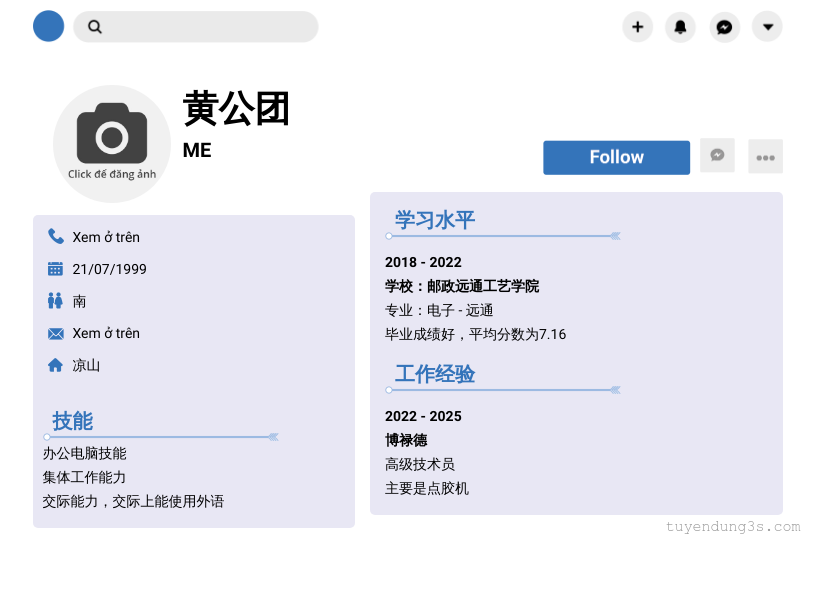This screenshot has height=600, width=815.
Task: Click the search magnifier icon
Action: 95,27
